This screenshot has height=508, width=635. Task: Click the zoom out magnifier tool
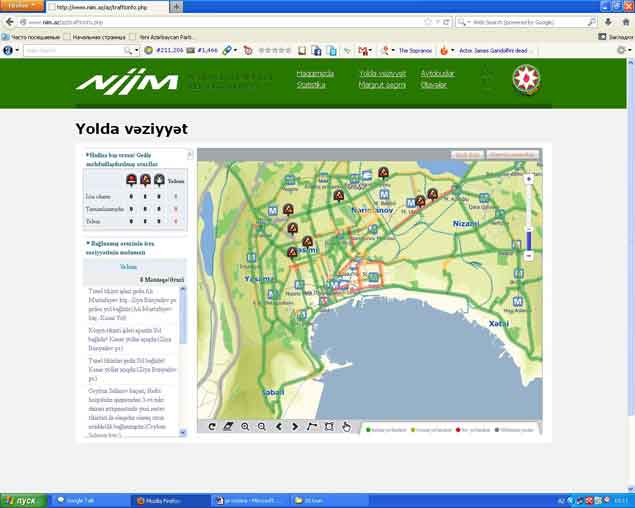[x=262, y=426]
